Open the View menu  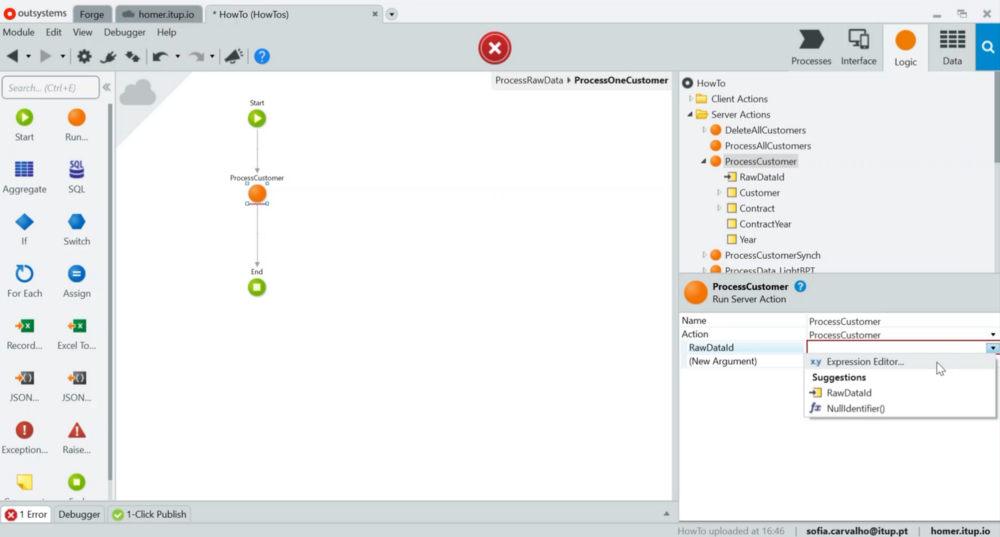click(x=82, y=32)
